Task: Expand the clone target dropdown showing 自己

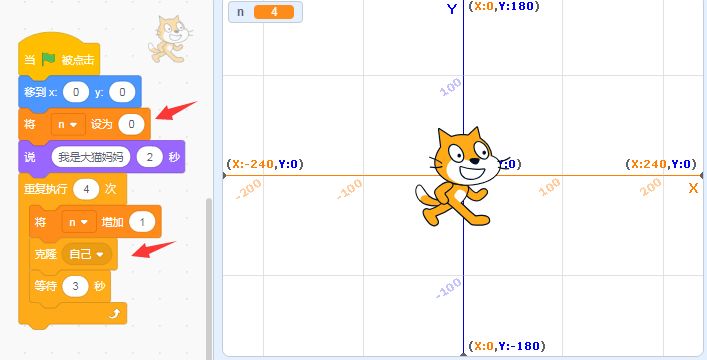Action: 87,254
